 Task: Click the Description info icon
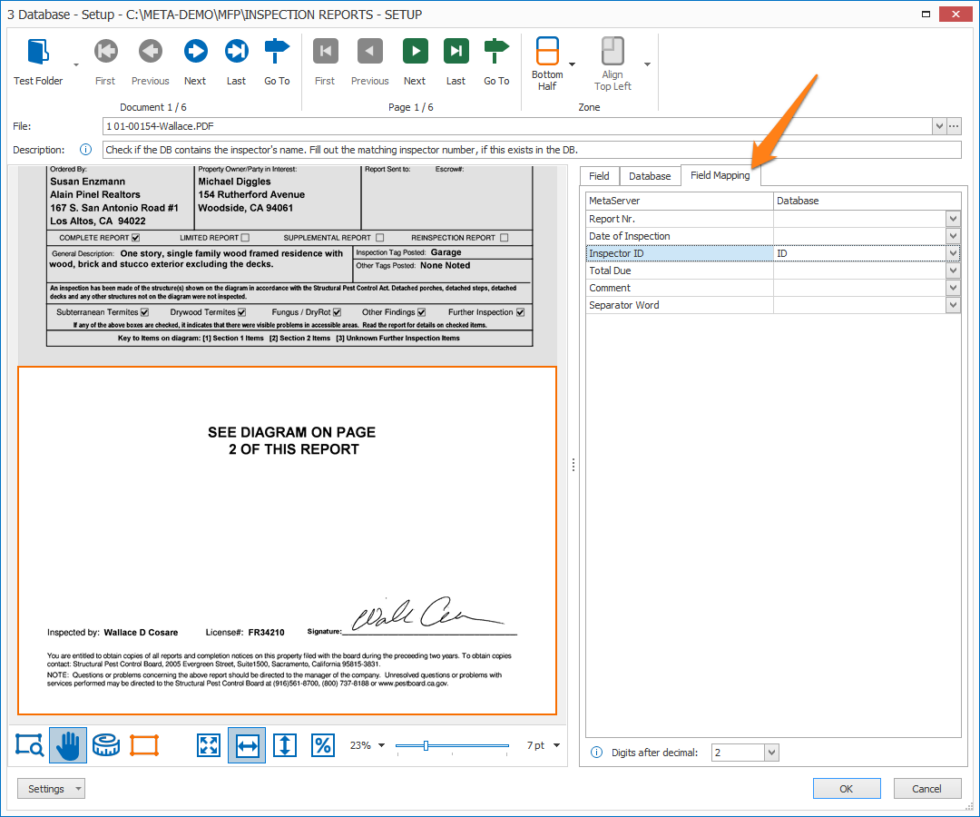tap(85, 149)
